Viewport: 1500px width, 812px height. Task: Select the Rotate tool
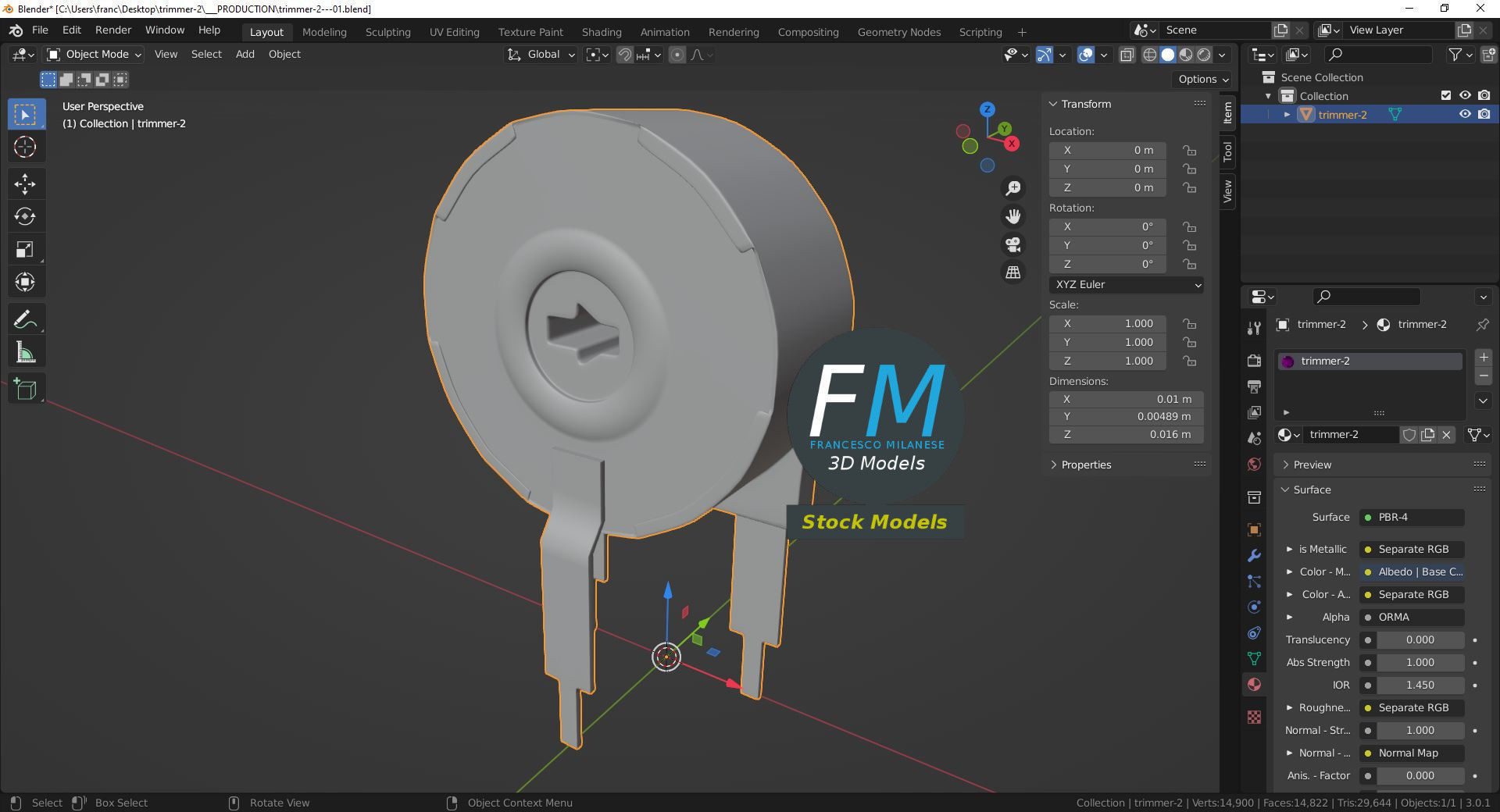(25, 216)
